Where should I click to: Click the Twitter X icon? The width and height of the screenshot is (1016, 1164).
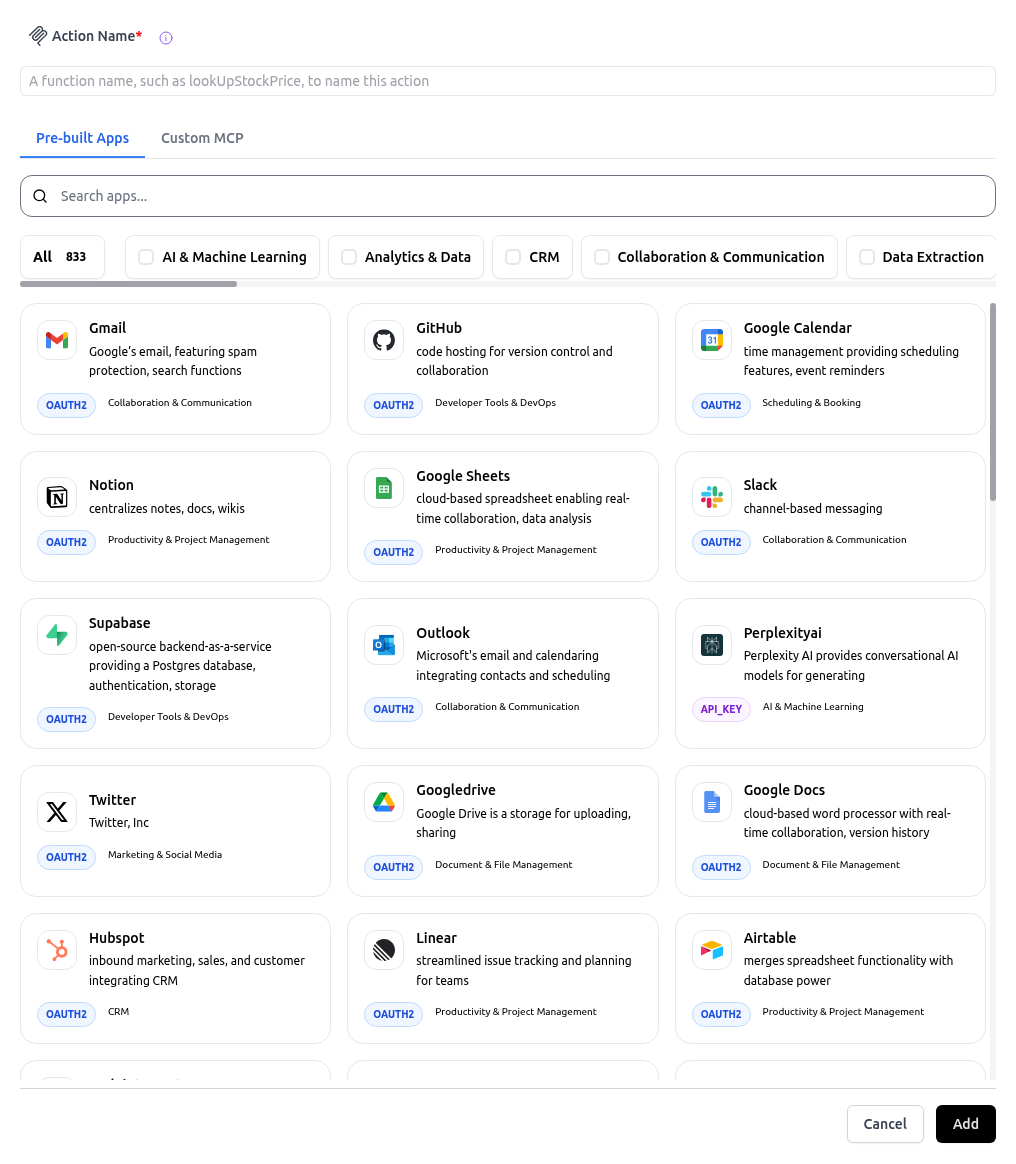point(57,812)
